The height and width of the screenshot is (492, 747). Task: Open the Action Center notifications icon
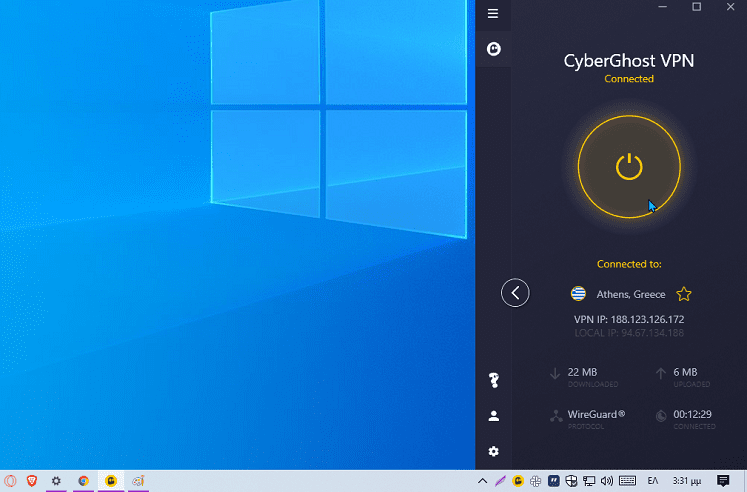pyautogui.click(x=723, y=481)
